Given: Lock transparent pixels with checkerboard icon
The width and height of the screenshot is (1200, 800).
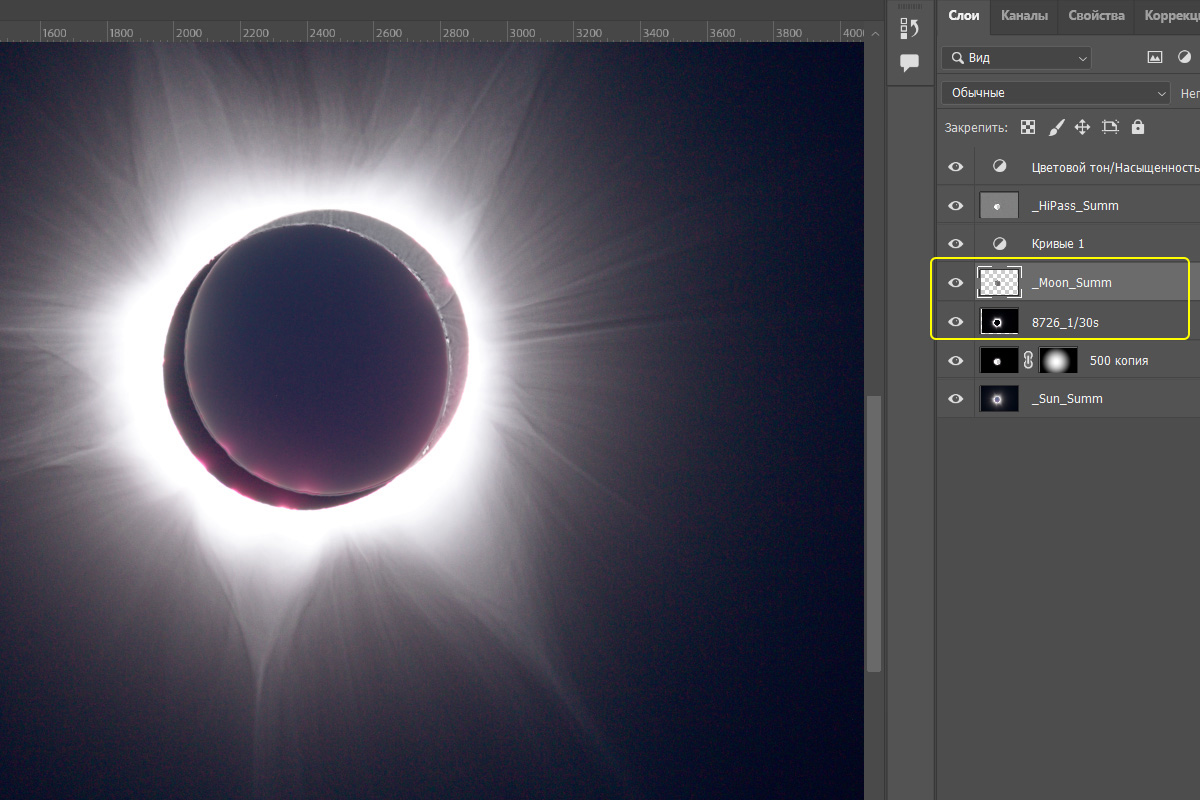Looking at the screenshot, I should pyautogui.click(x=1028, y=127).
